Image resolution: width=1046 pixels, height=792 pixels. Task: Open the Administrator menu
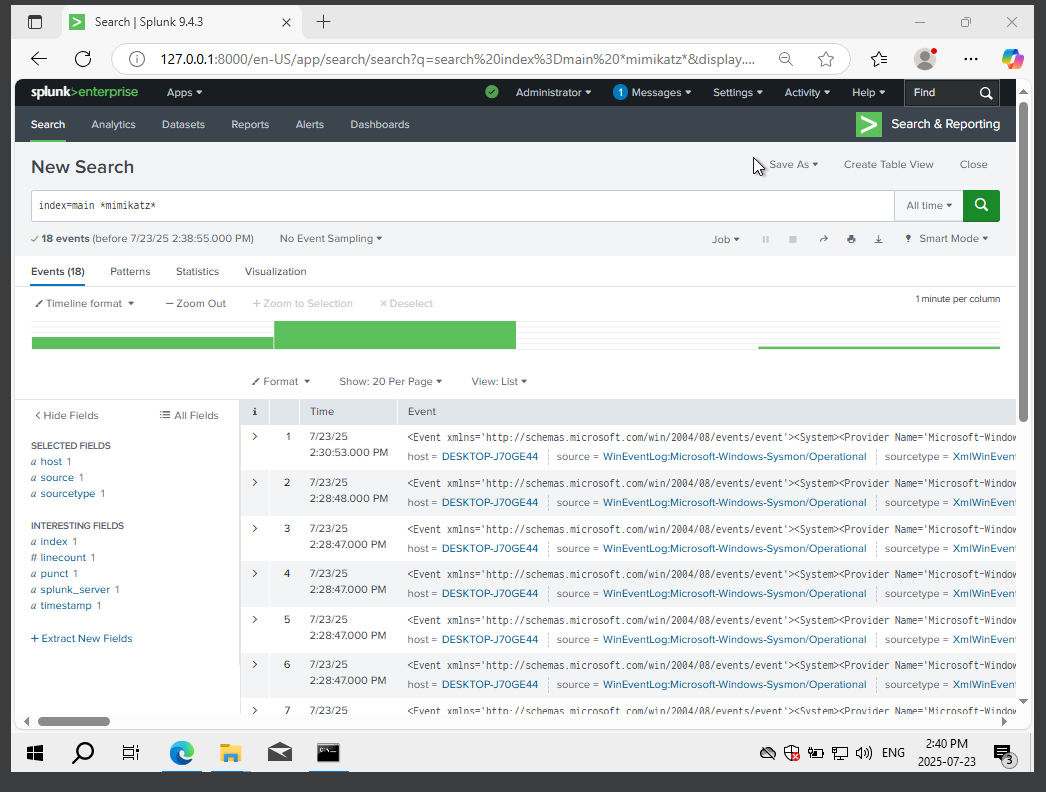[x=553, y=93]
